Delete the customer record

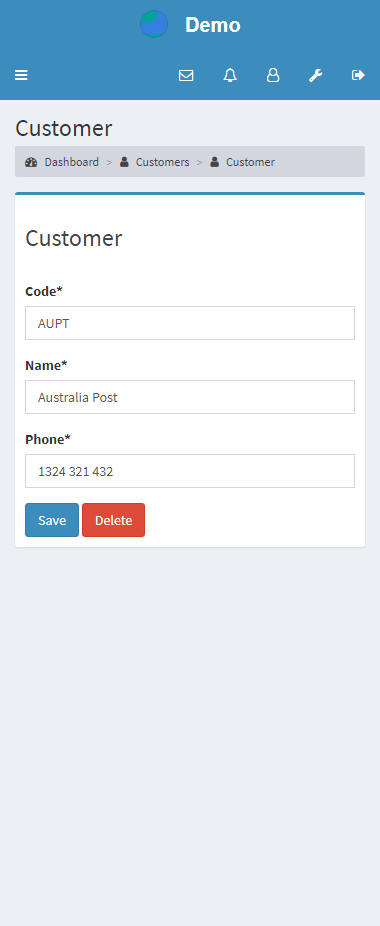(x=113, y=520)
